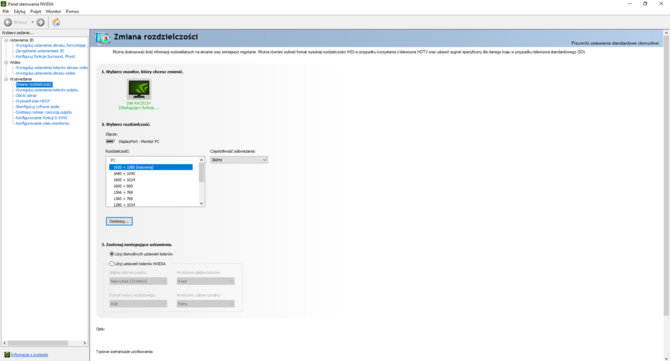Open Dostosuj rozmiar i pozycję pulpitu

coord(44,112)
